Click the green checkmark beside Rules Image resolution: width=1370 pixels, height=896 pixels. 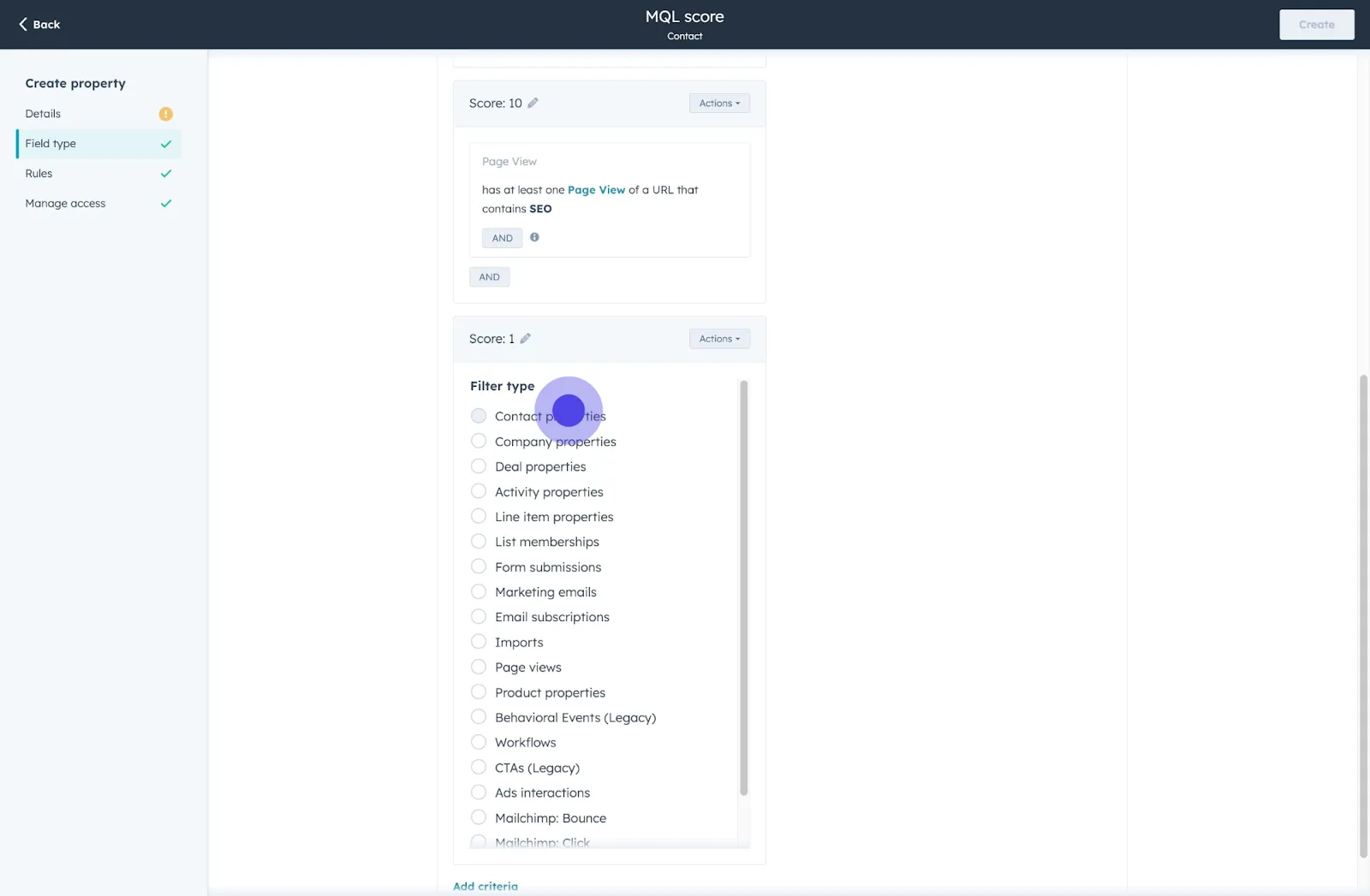[166, 174]
